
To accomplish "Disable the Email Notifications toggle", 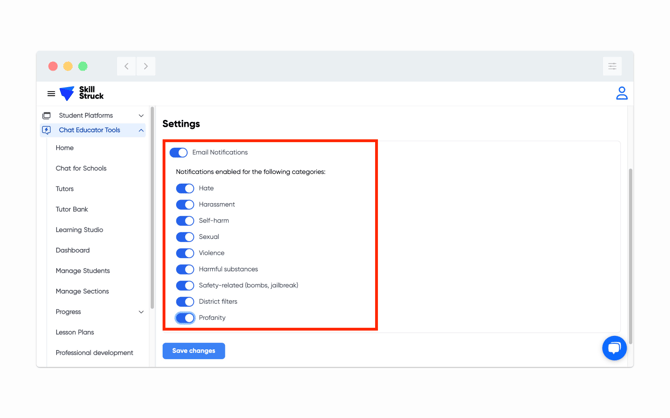I will 179,153.
